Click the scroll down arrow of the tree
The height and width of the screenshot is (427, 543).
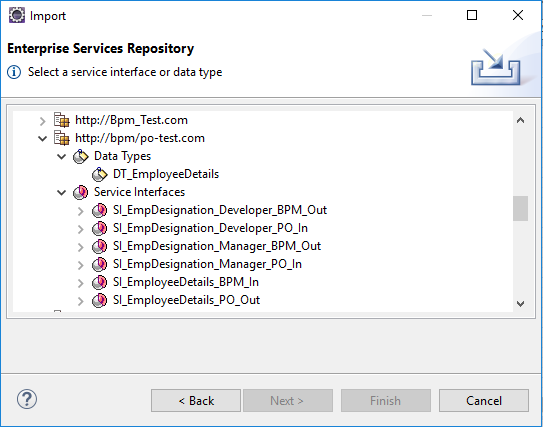(x=520, y=304)
